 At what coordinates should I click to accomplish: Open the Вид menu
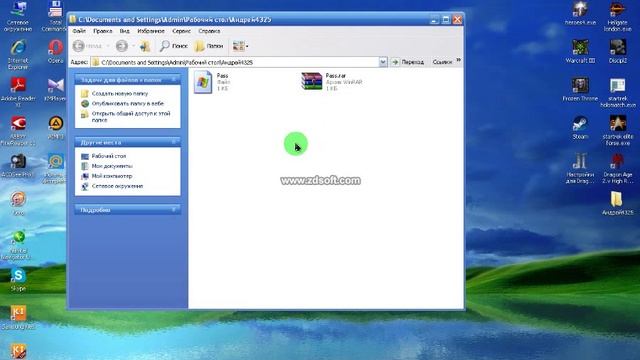coord(124,31)
